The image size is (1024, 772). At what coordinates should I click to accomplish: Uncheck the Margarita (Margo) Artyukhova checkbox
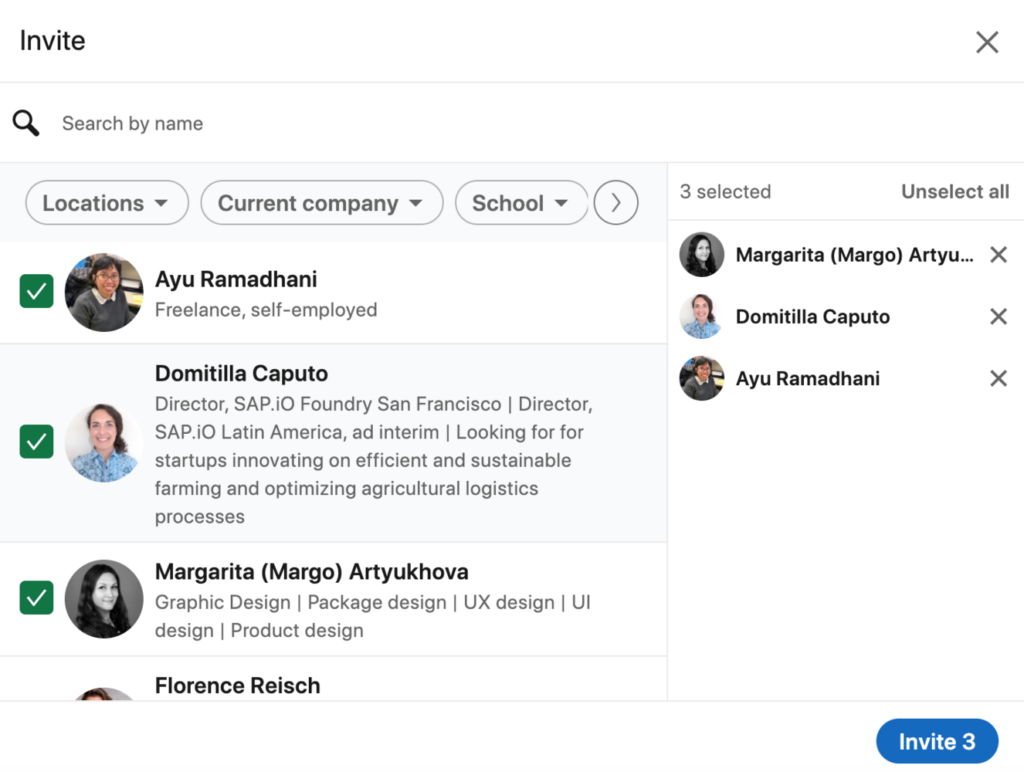37,598
